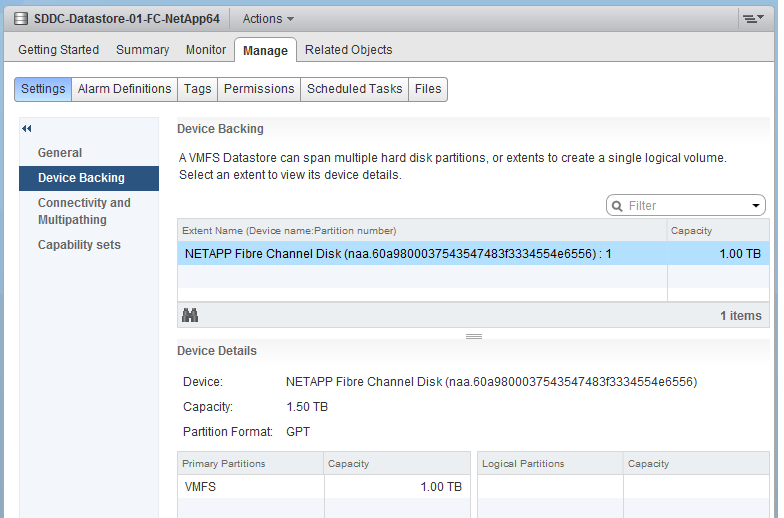
Task: Sort extents by Capacity column header
Action: pyautogui.click(x=718, y=230)
